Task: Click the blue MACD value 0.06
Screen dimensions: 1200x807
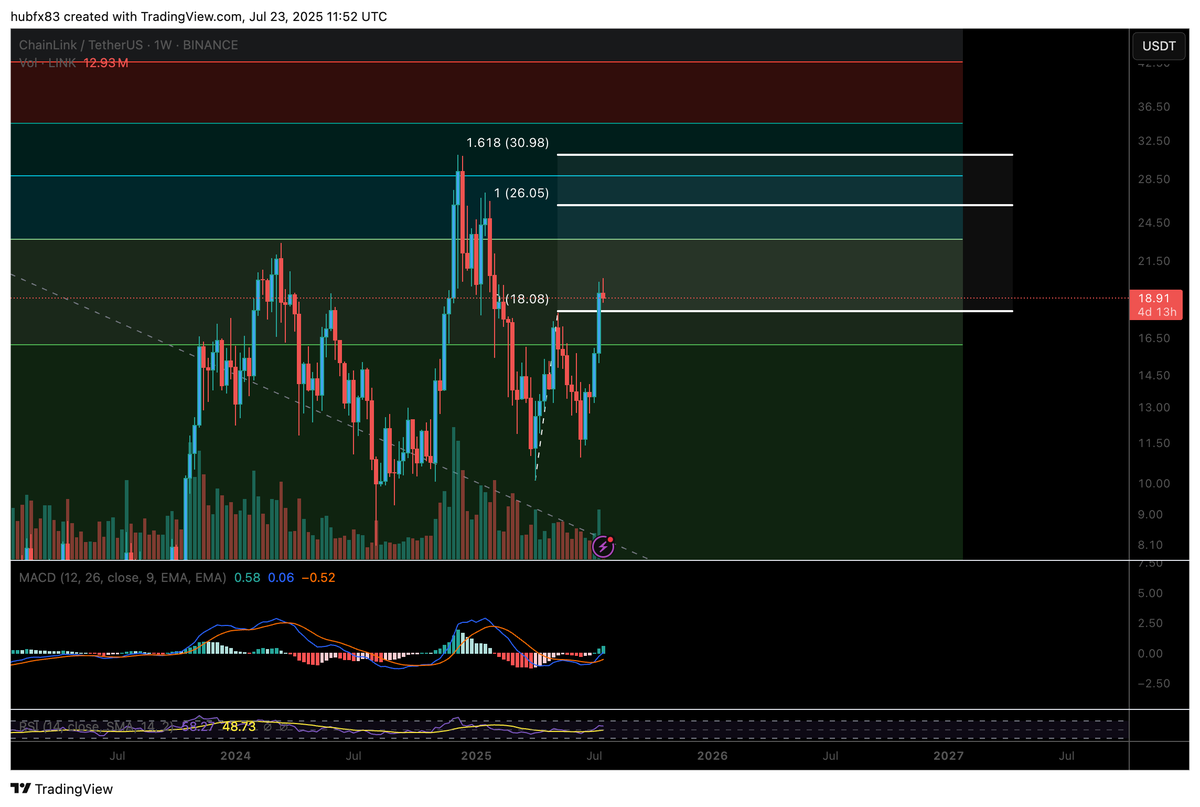Action: click(281, 577)
